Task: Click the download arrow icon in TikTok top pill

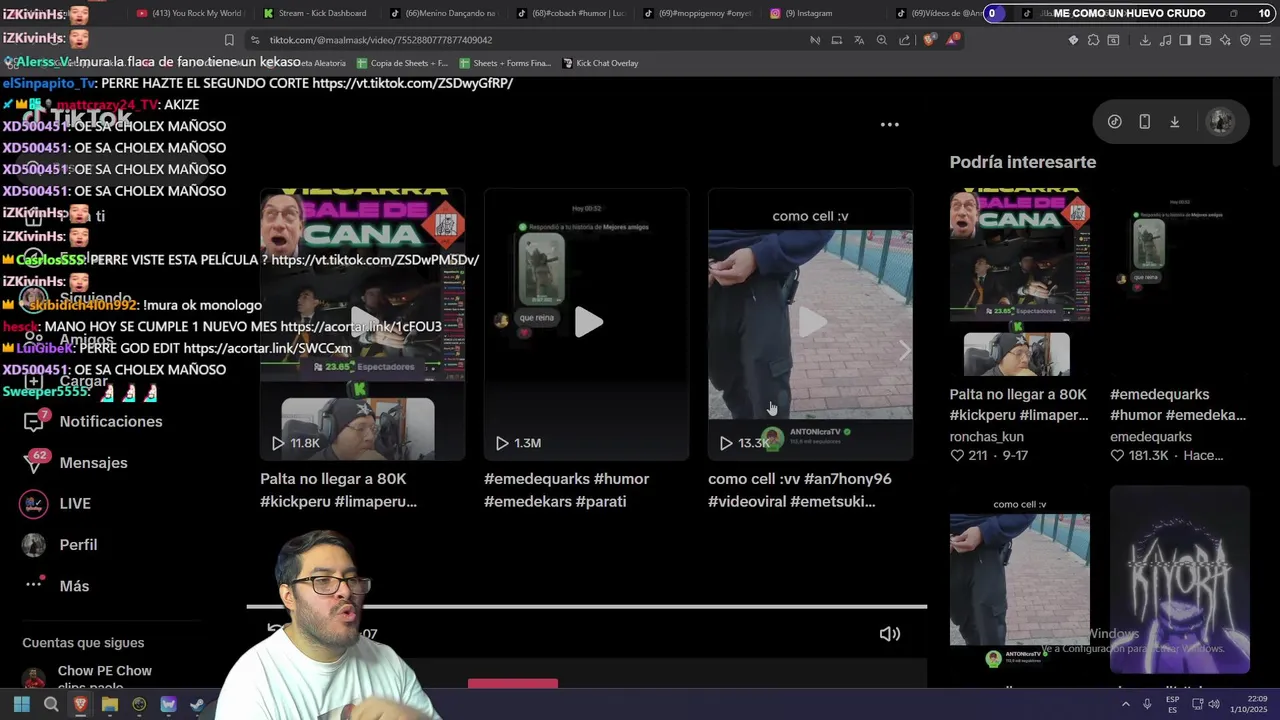Action: 1175,122
